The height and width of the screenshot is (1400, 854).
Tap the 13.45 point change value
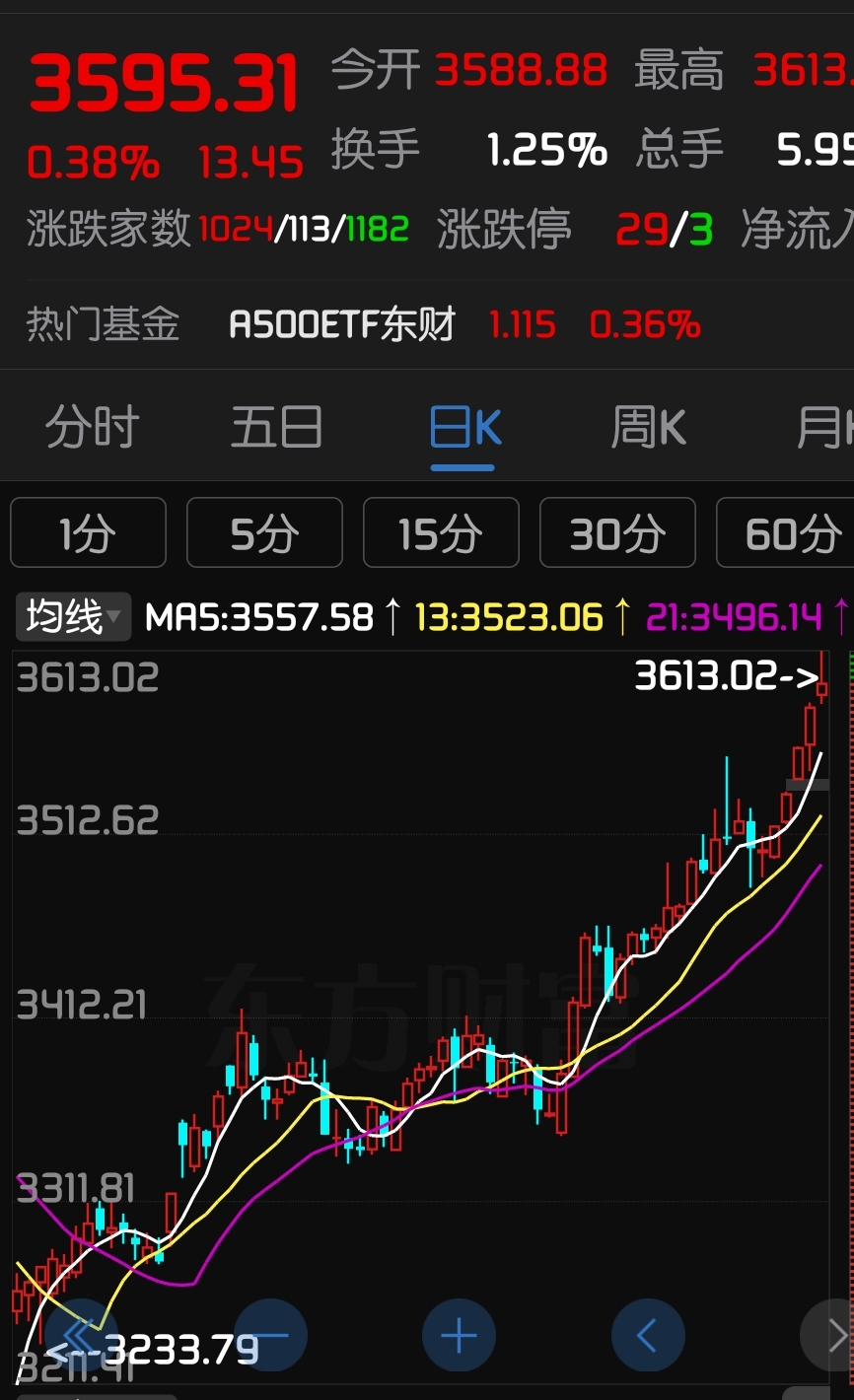pos(250,163)
